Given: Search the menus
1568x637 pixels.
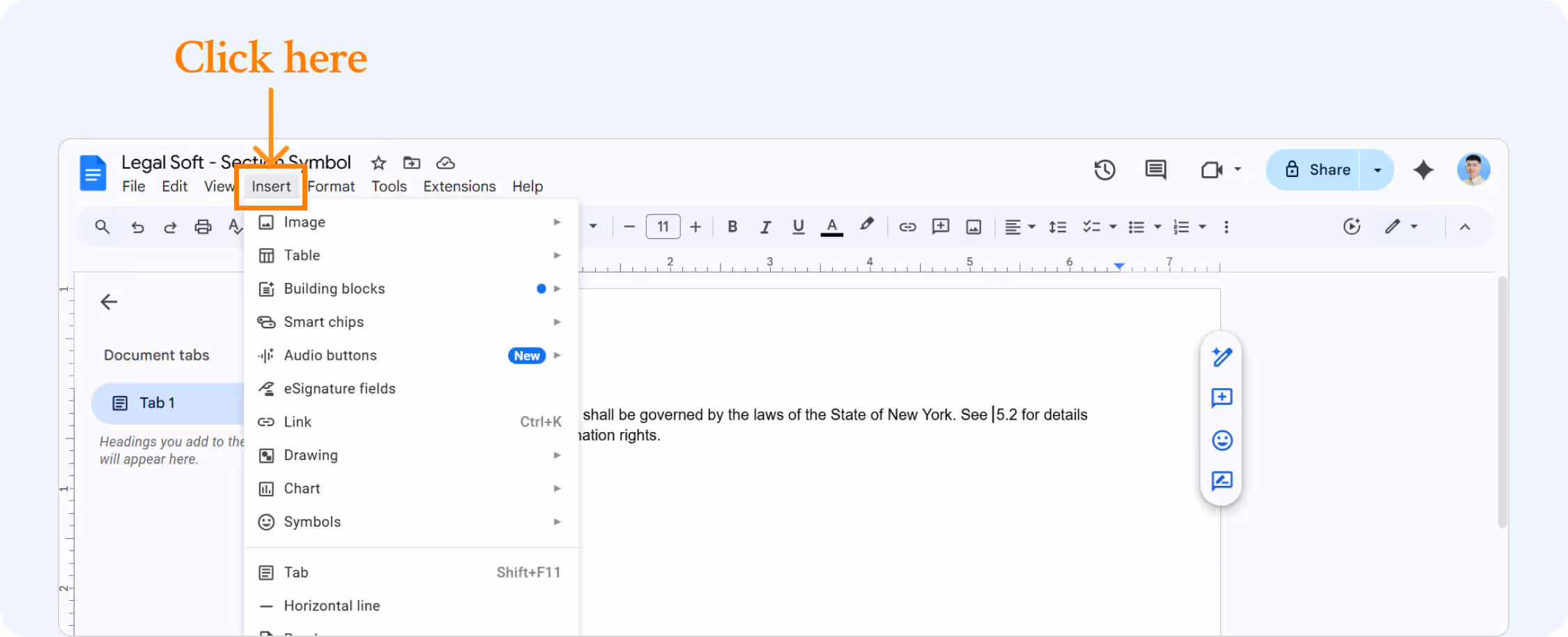Looking at the screenshot, I should pos(102,227).
